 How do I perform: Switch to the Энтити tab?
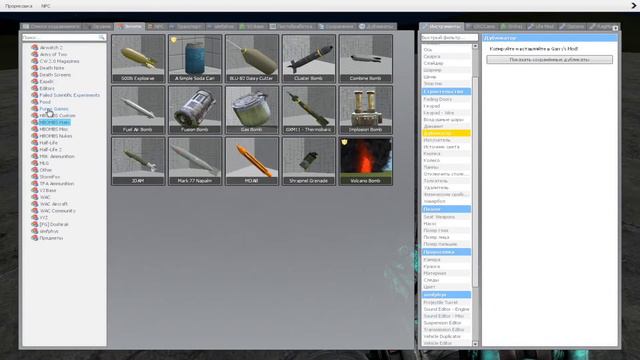coord(130,27)
